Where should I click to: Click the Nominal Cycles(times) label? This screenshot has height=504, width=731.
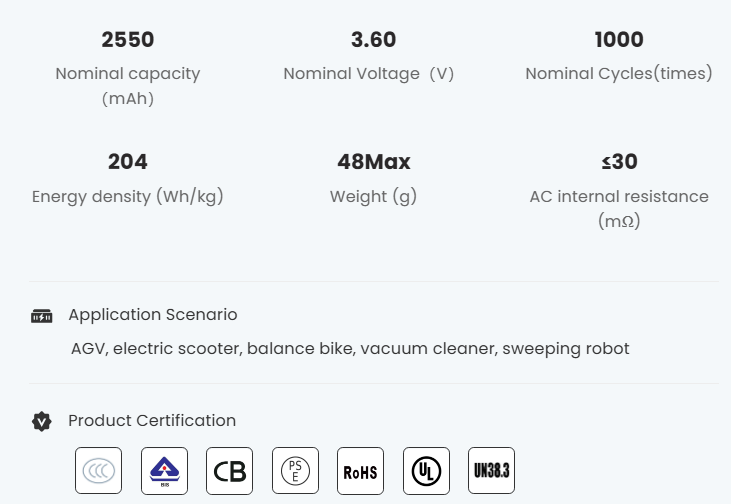[x=619, y=74]
